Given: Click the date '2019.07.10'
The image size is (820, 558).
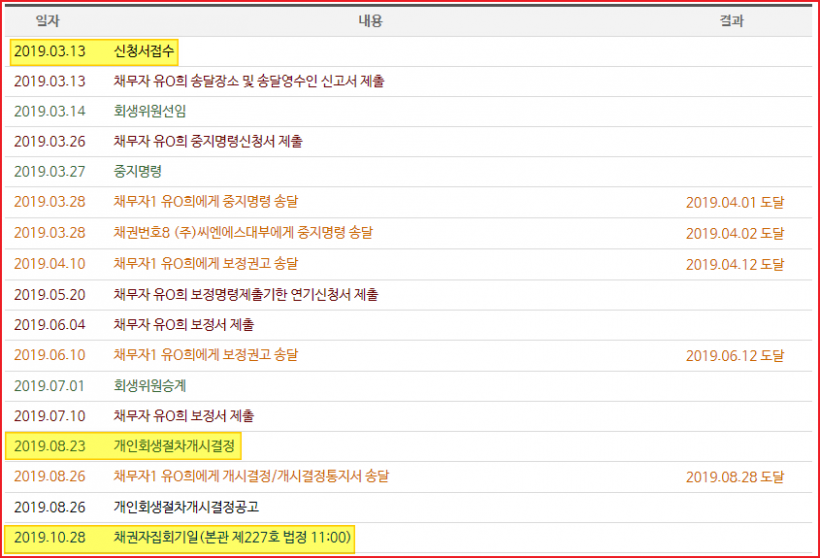Looking at the screenshot, I should pyautogui.click(x=50, y=416).
